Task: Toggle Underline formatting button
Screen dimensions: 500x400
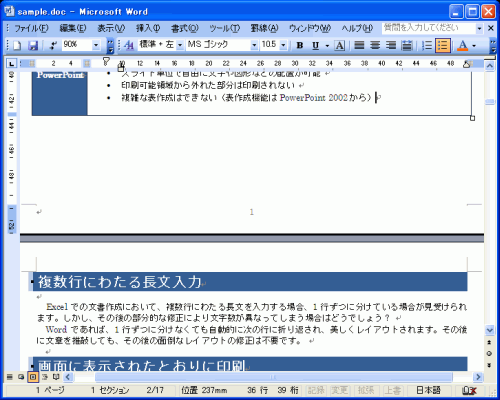Action: 316,45
